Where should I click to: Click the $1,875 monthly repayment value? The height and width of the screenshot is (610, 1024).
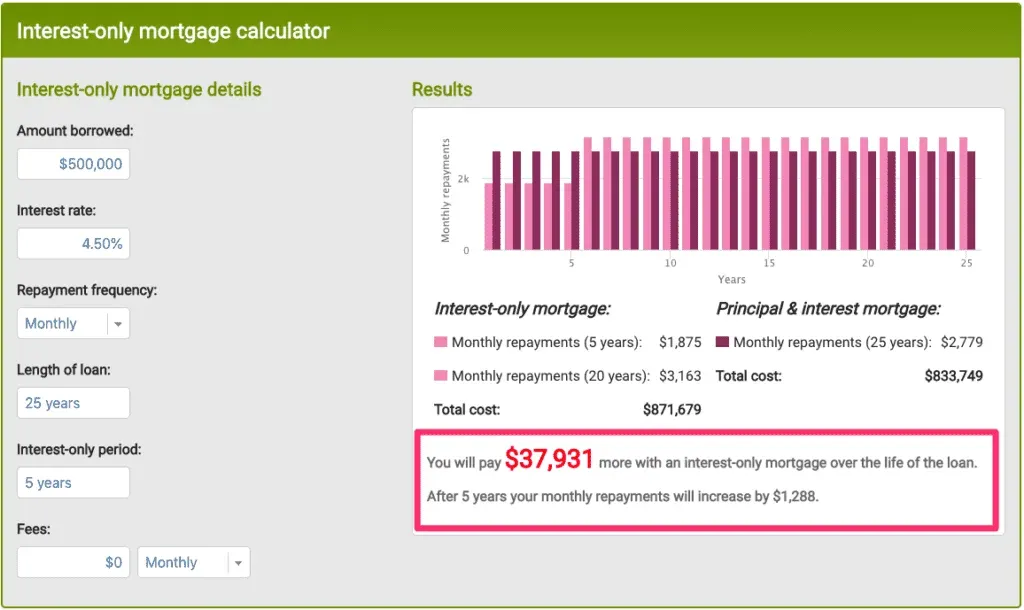coord(680,342)
